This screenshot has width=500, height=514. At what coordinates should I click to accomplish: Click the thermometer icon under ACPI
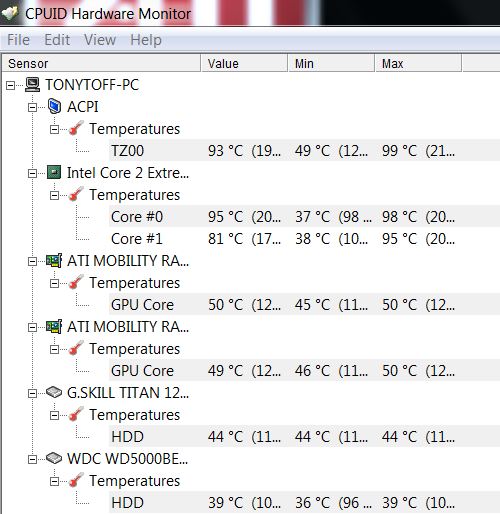[76, 129]
